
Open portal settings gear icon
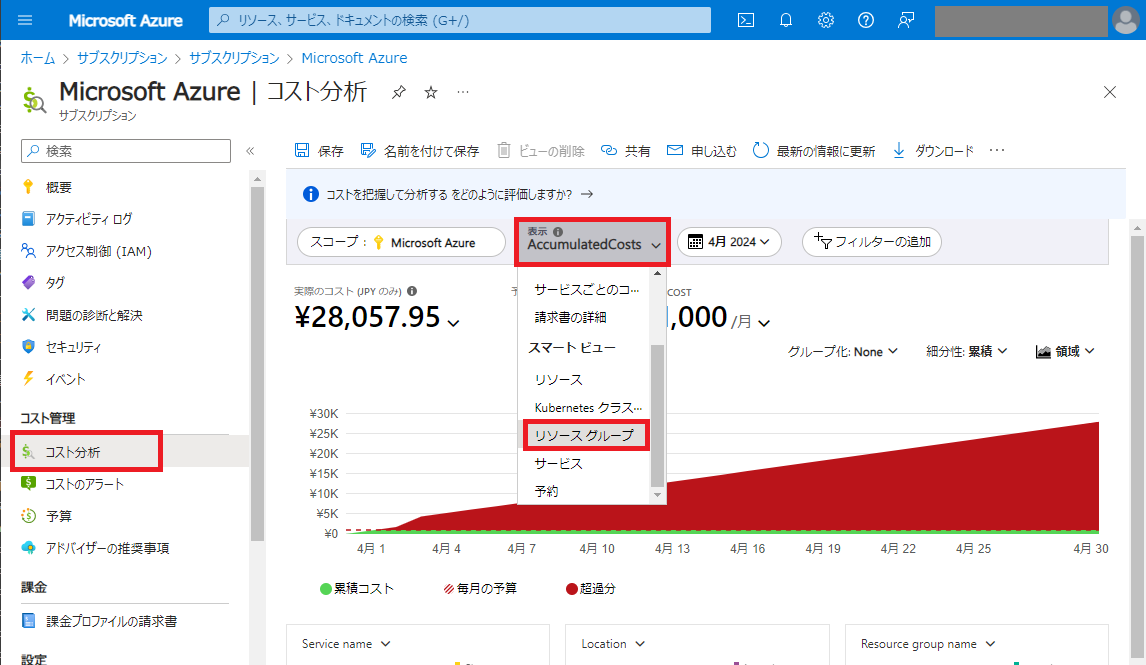click(826, 20)
